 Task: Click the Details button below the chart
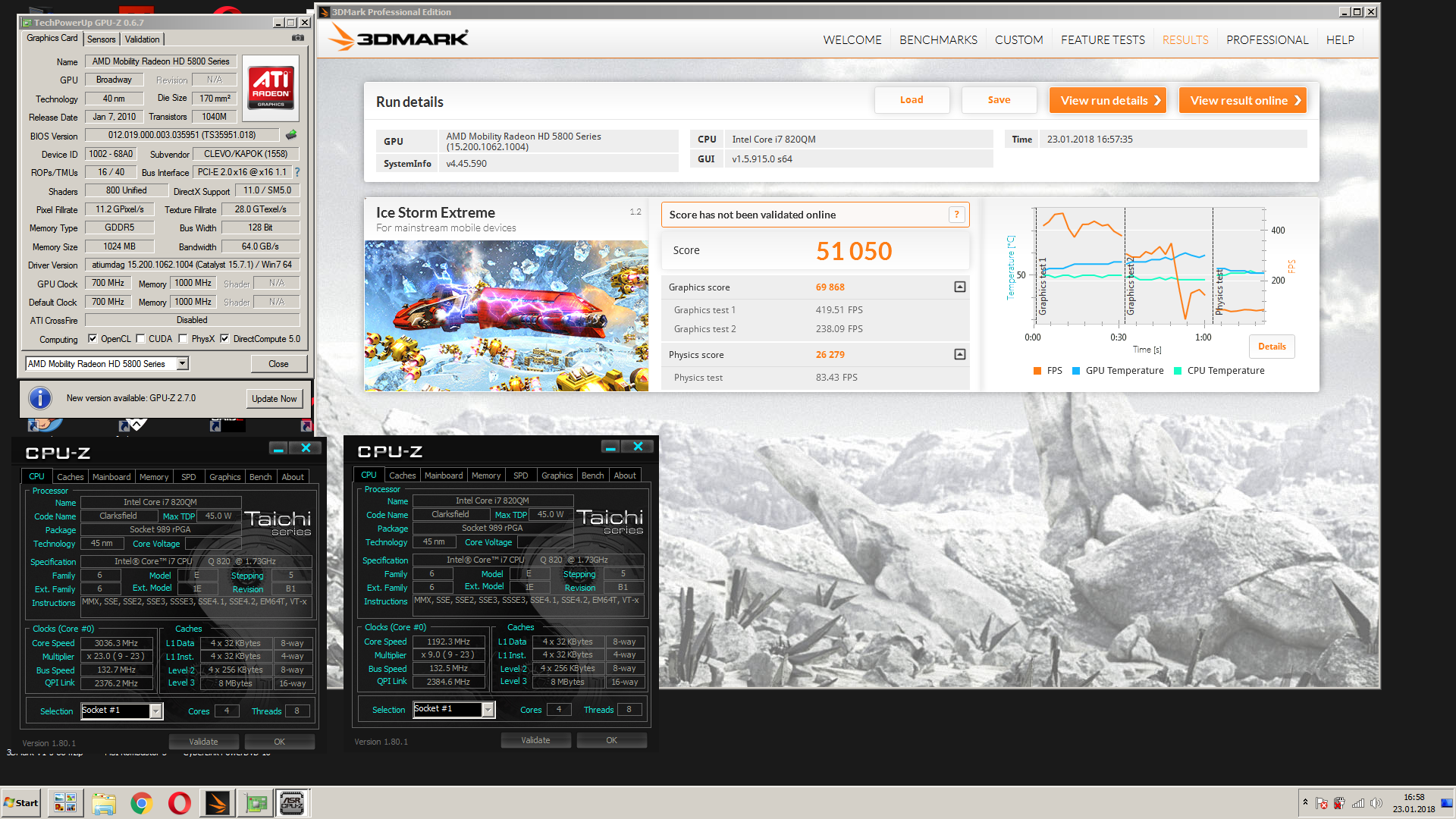[1272, 347]
